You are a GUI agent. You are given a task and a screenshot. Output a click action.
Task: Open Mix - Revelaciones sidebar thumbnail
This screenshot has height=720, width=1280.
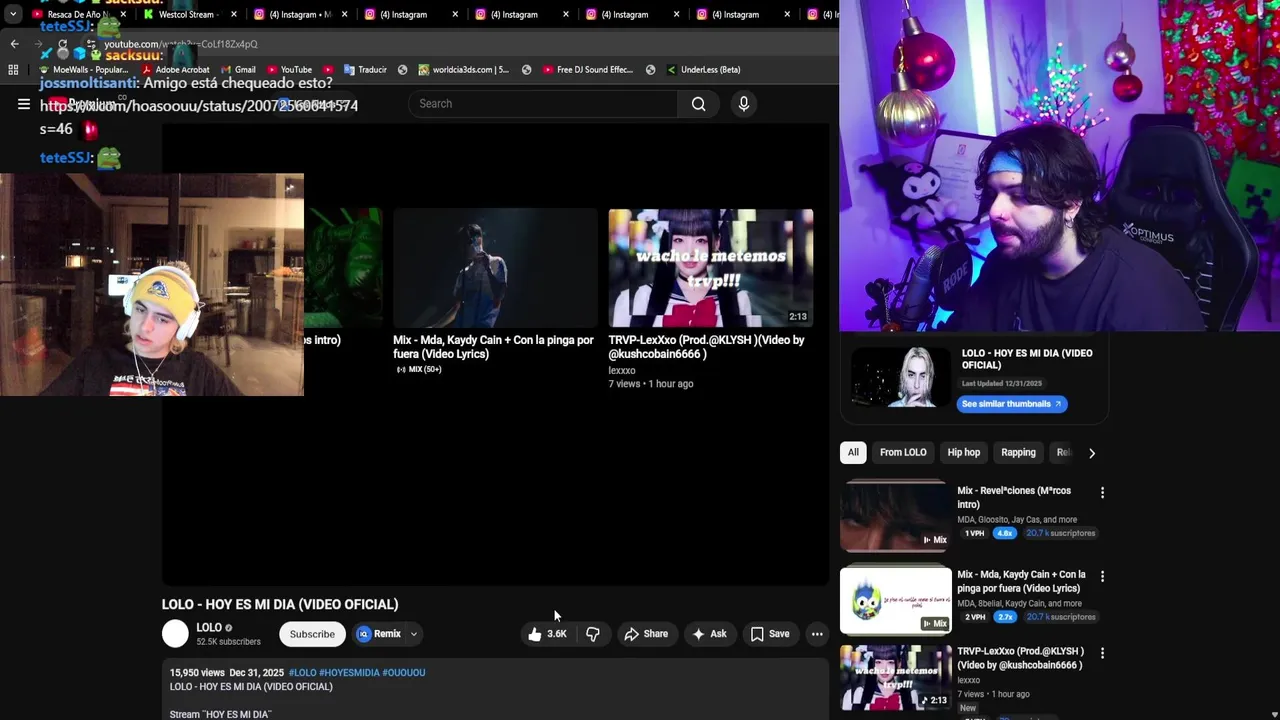tap(896, 516)
